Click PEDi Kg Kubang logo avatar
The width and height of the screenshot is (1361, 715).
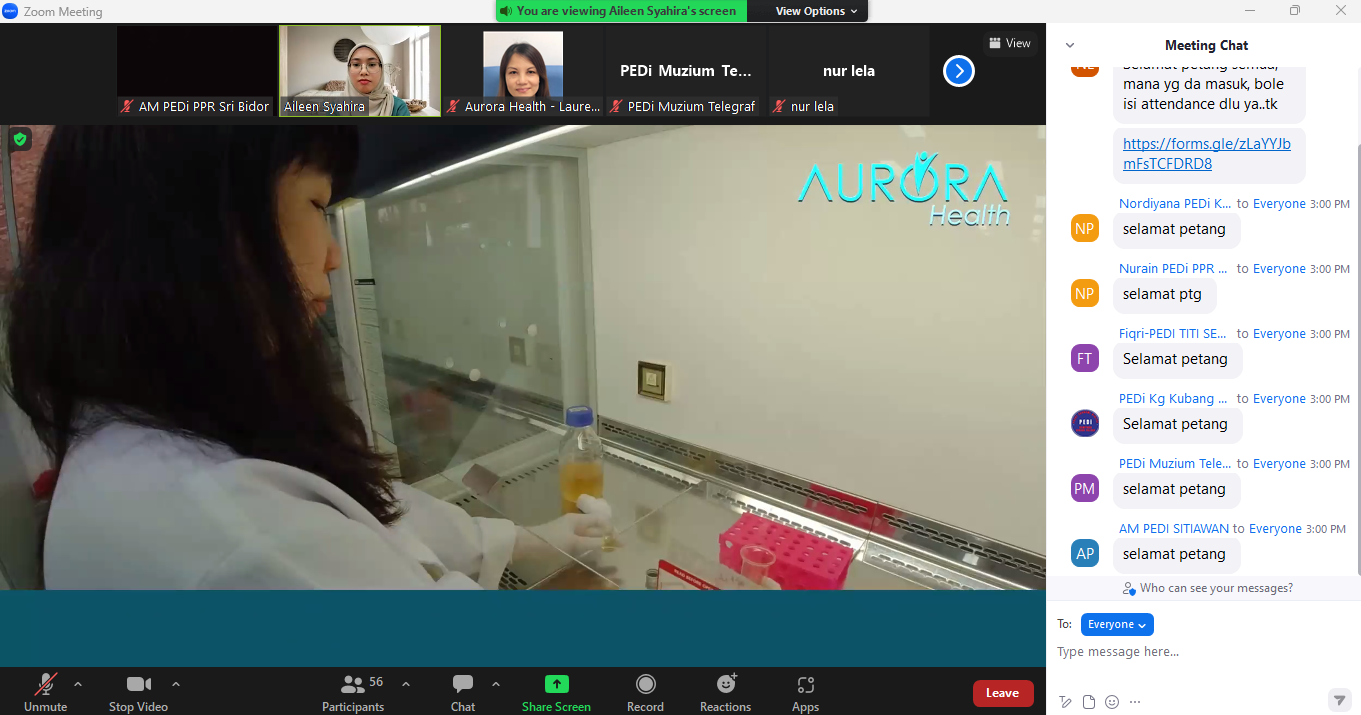coord(1084,423)
